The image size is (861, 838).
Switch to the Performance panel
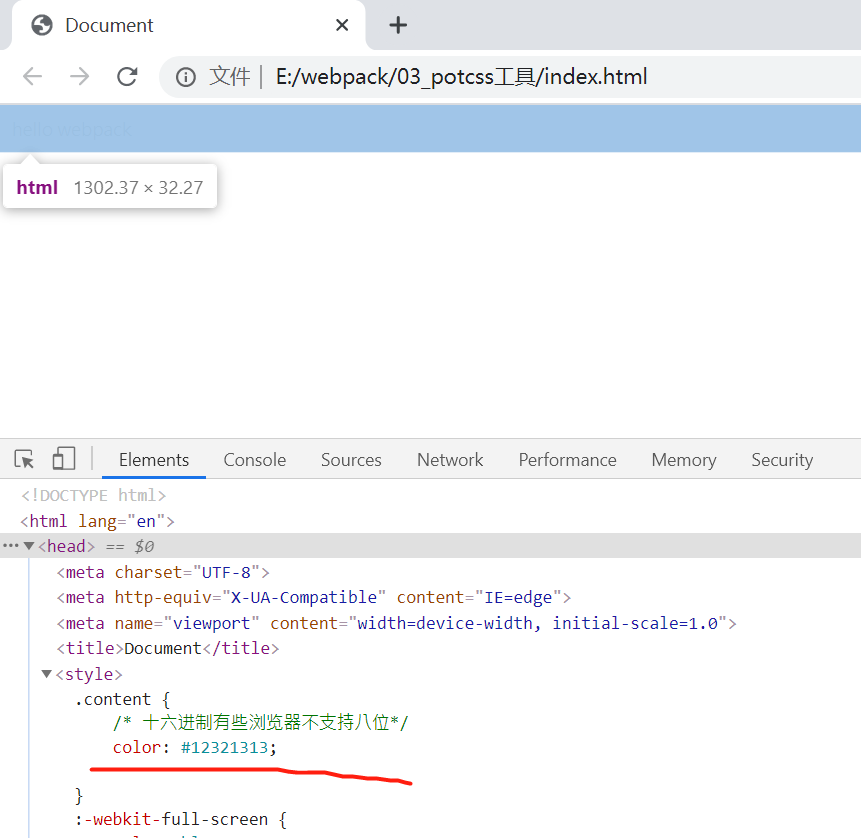coord(567,459)
